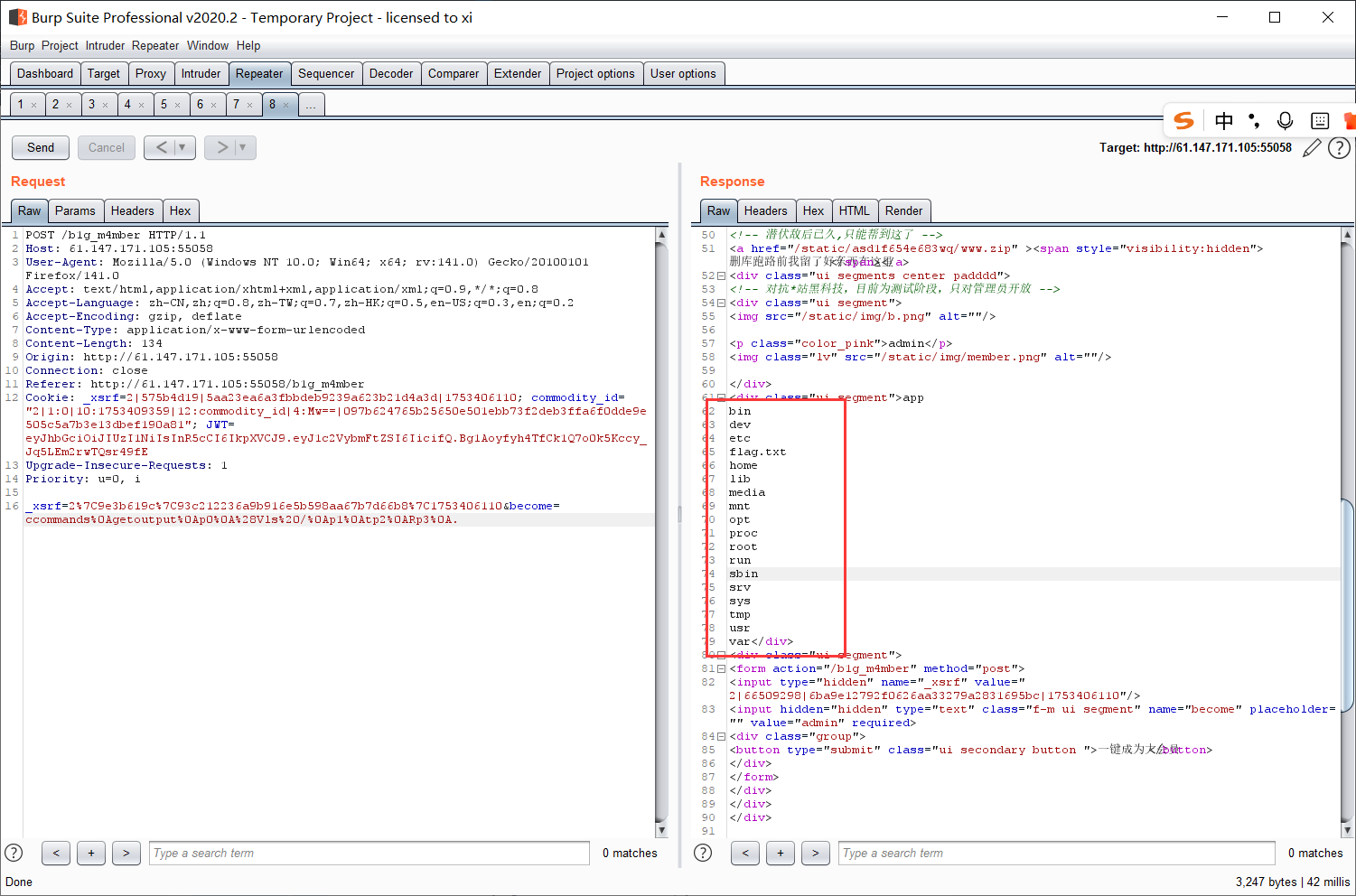Image resolution: width=1356 pixels, height=896 pixels.
Task: Toggle Chinese input mode icon
Action: point(1224,120)
